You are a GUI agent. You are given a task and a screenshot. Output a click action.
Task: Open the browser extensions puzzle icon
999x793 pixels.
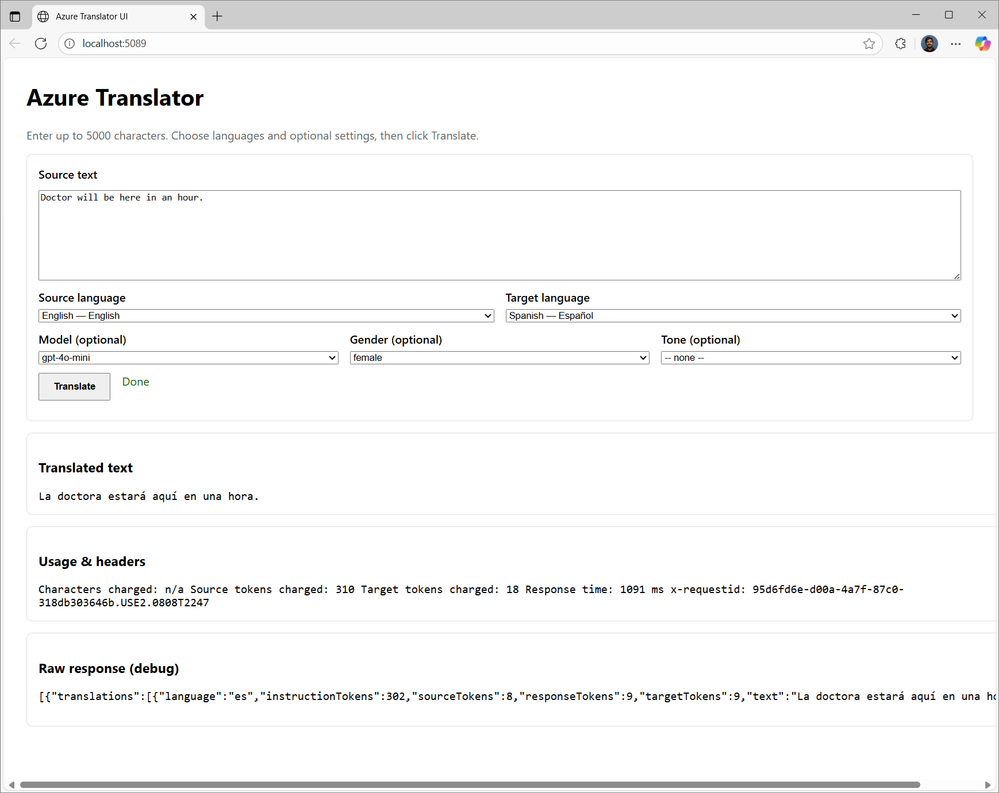(x=900, y=43)
